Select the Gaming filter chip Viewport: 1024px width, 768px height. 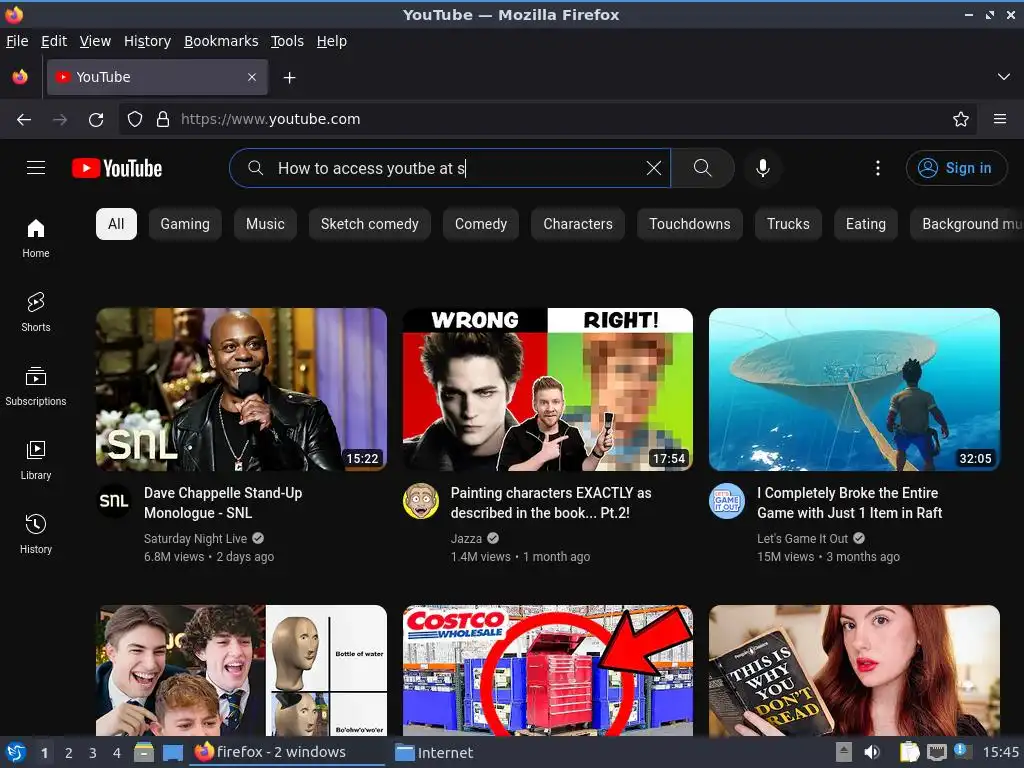click(x=185, y=224)
